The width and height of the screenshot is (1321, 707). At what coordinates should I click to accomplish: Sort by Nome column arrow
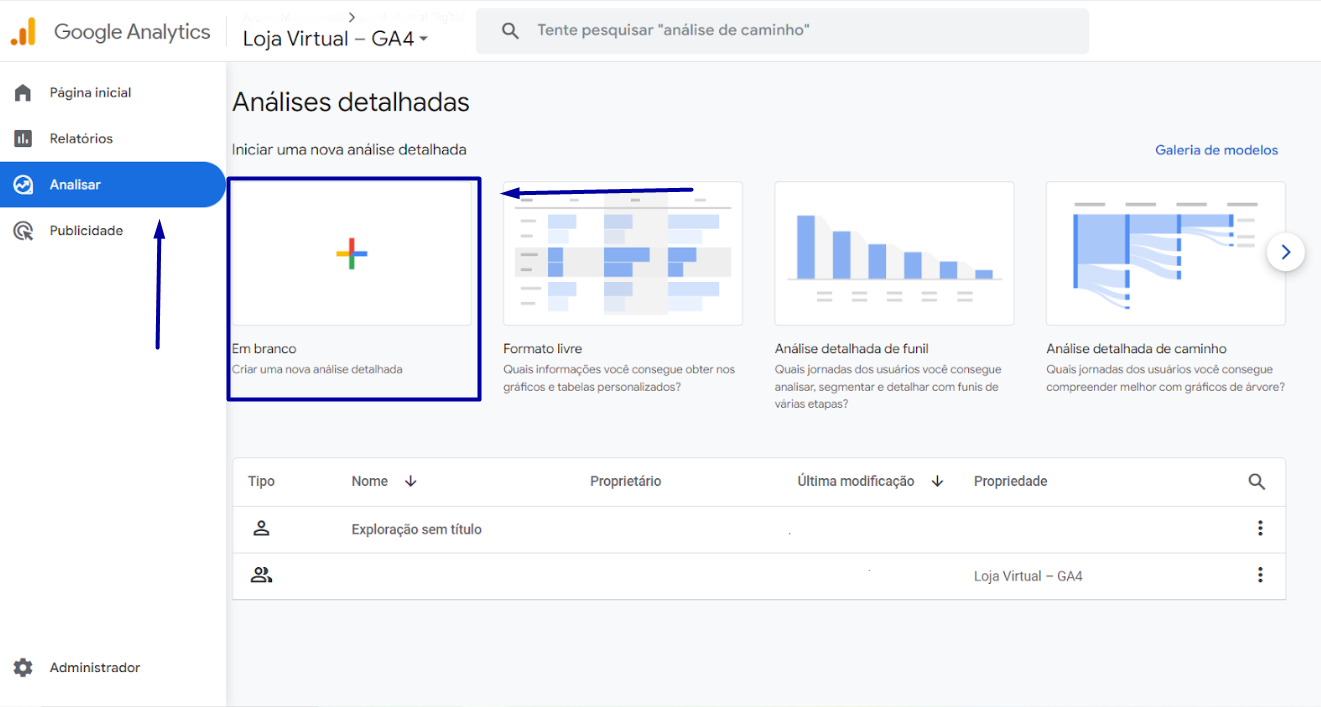[411, 481]
